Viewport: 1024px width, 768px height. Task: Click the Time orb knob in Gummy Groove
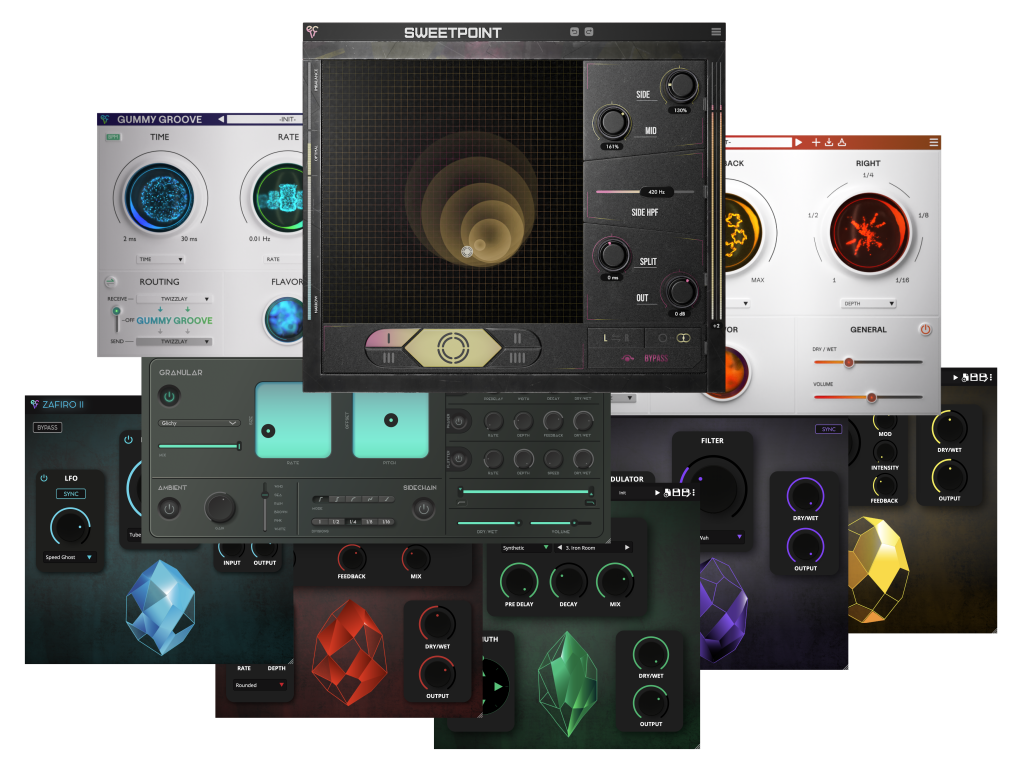click(x=160, y=197)
